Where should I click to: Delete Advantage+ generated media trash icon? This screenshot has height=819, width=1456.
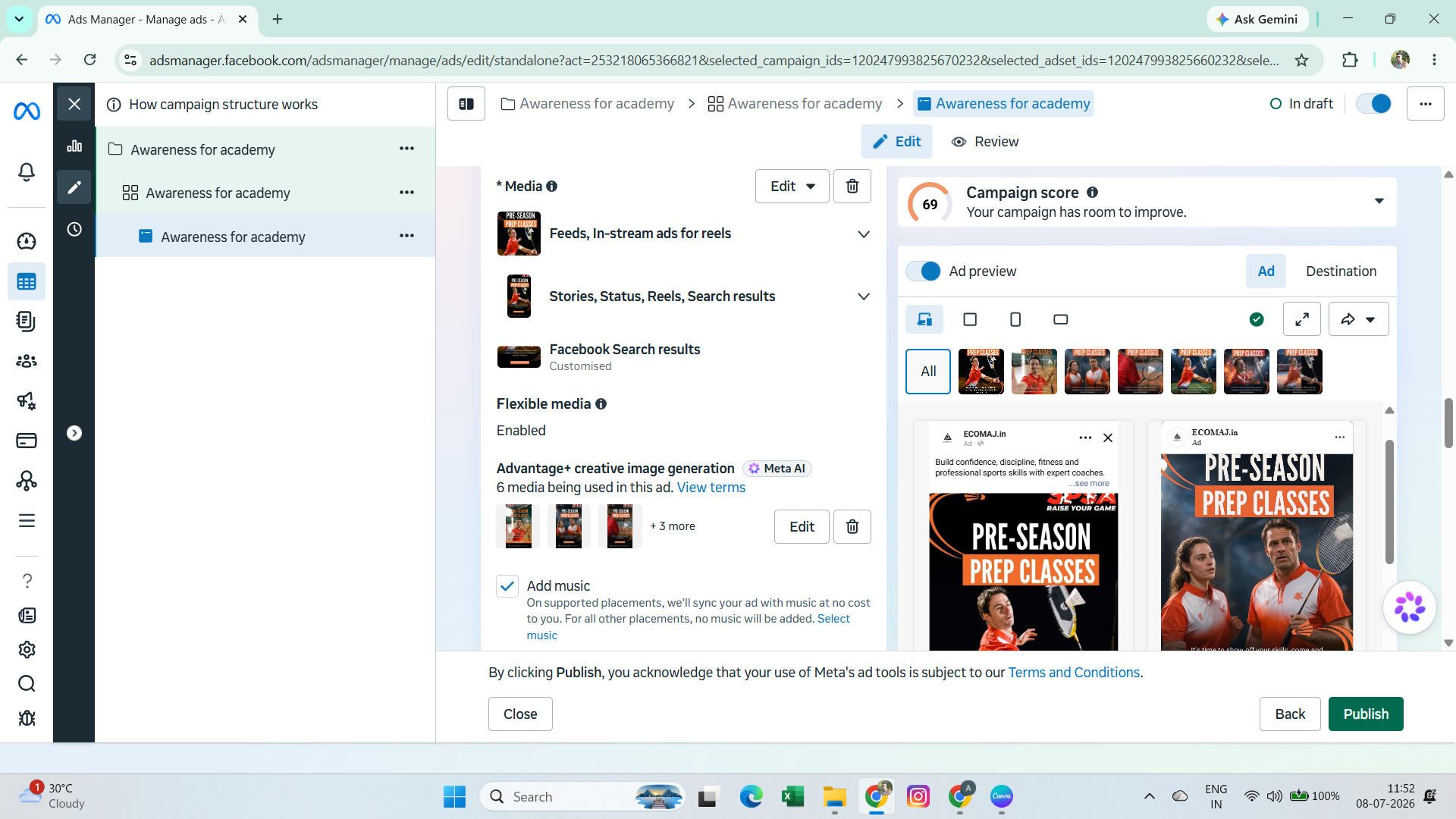852,527
